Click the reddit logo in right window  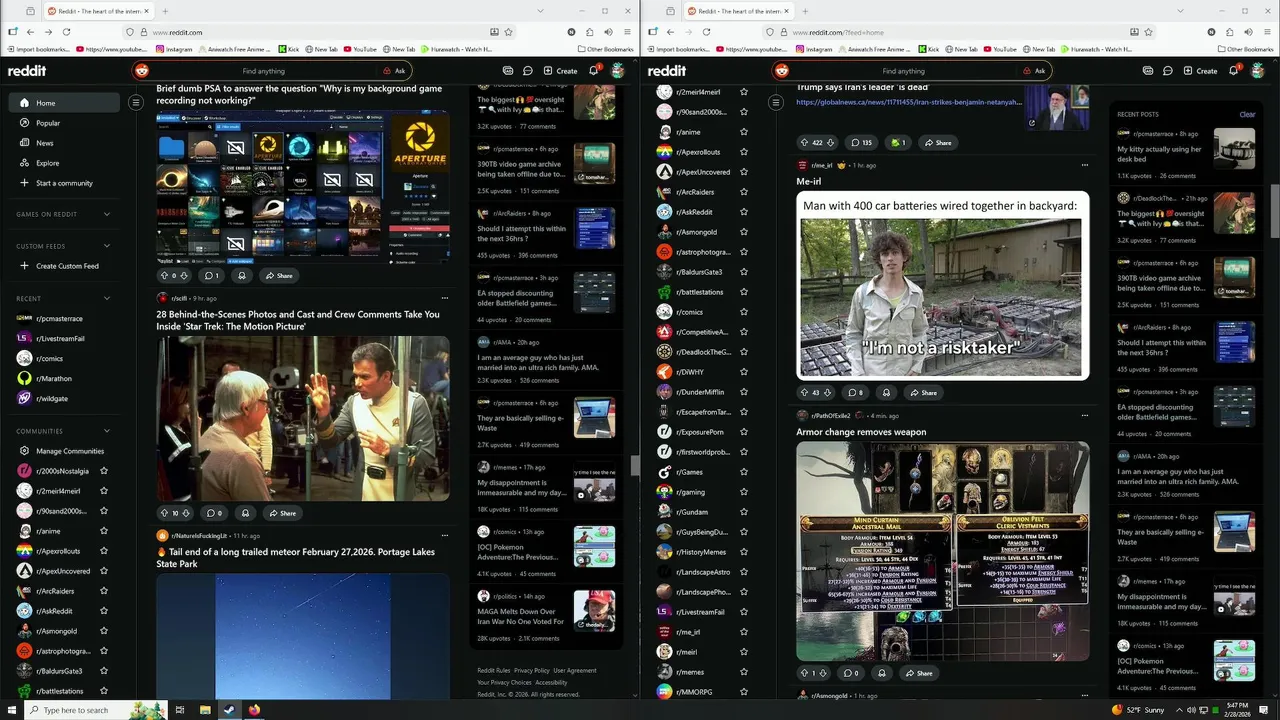[667, 71]
